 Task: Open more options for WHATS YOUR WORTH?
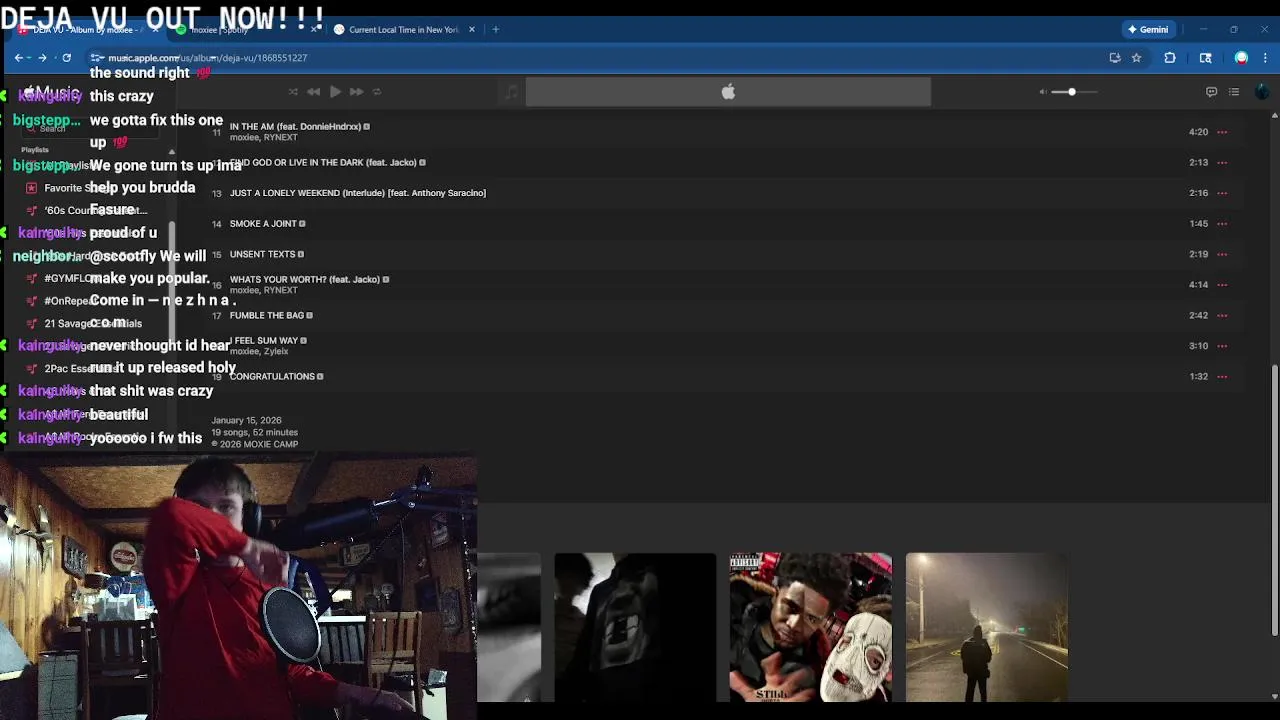(1222, 285)
